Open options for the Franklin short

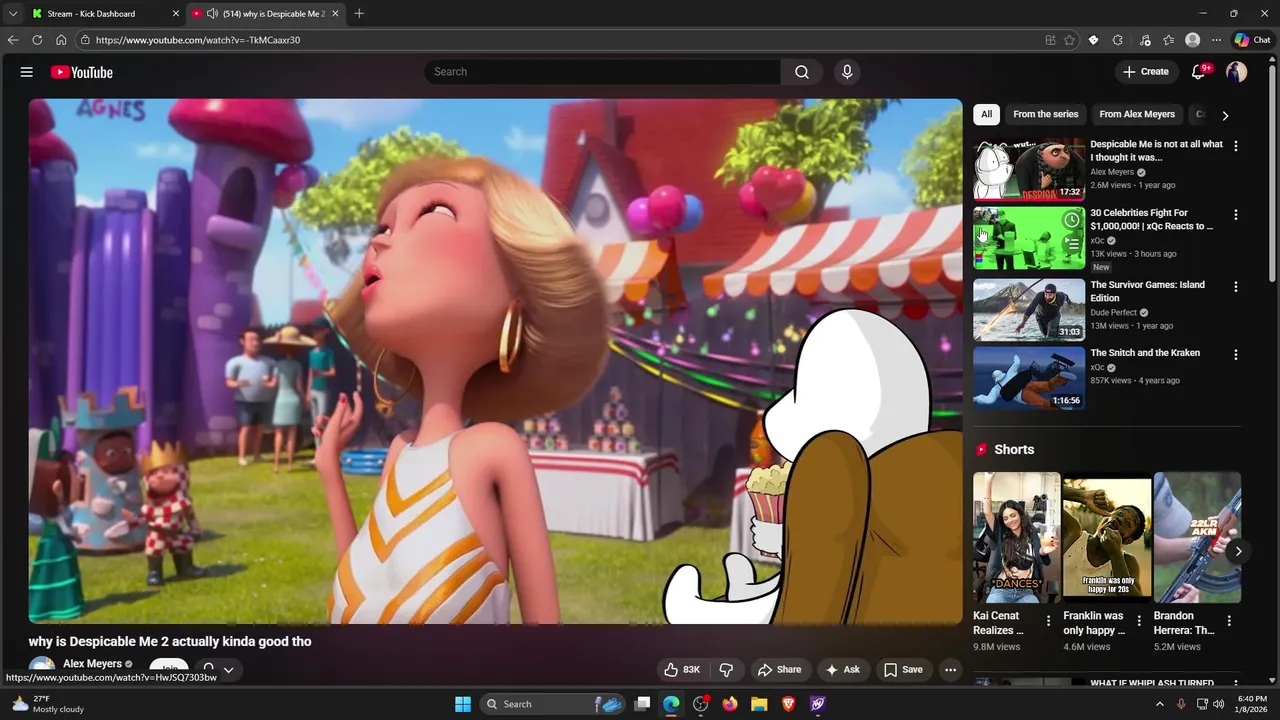1139,621
